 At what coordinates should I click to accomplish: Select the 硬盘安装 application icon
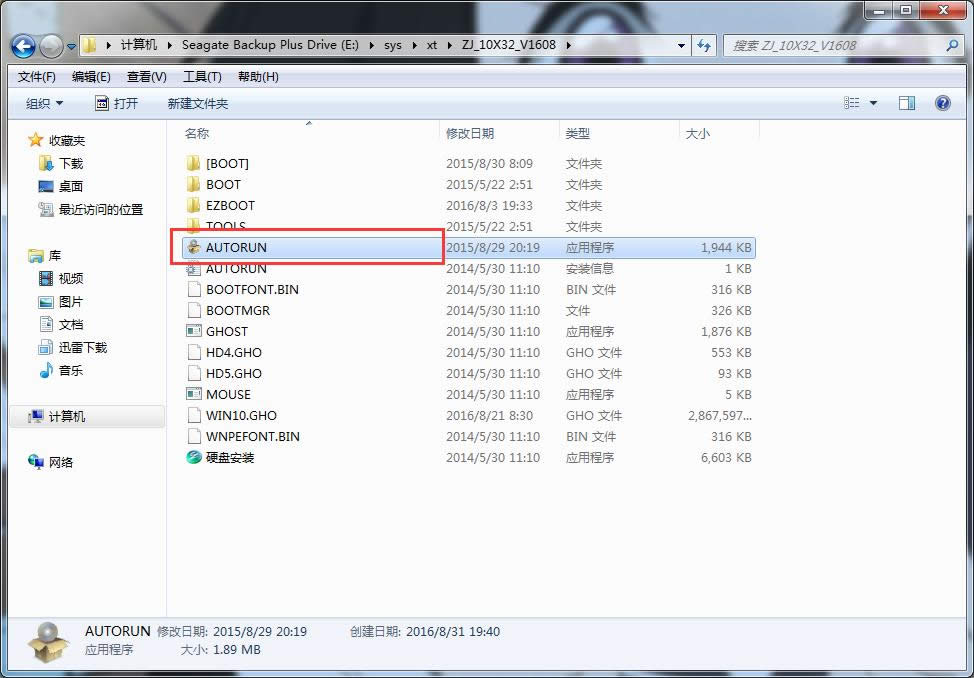[194, 457]
